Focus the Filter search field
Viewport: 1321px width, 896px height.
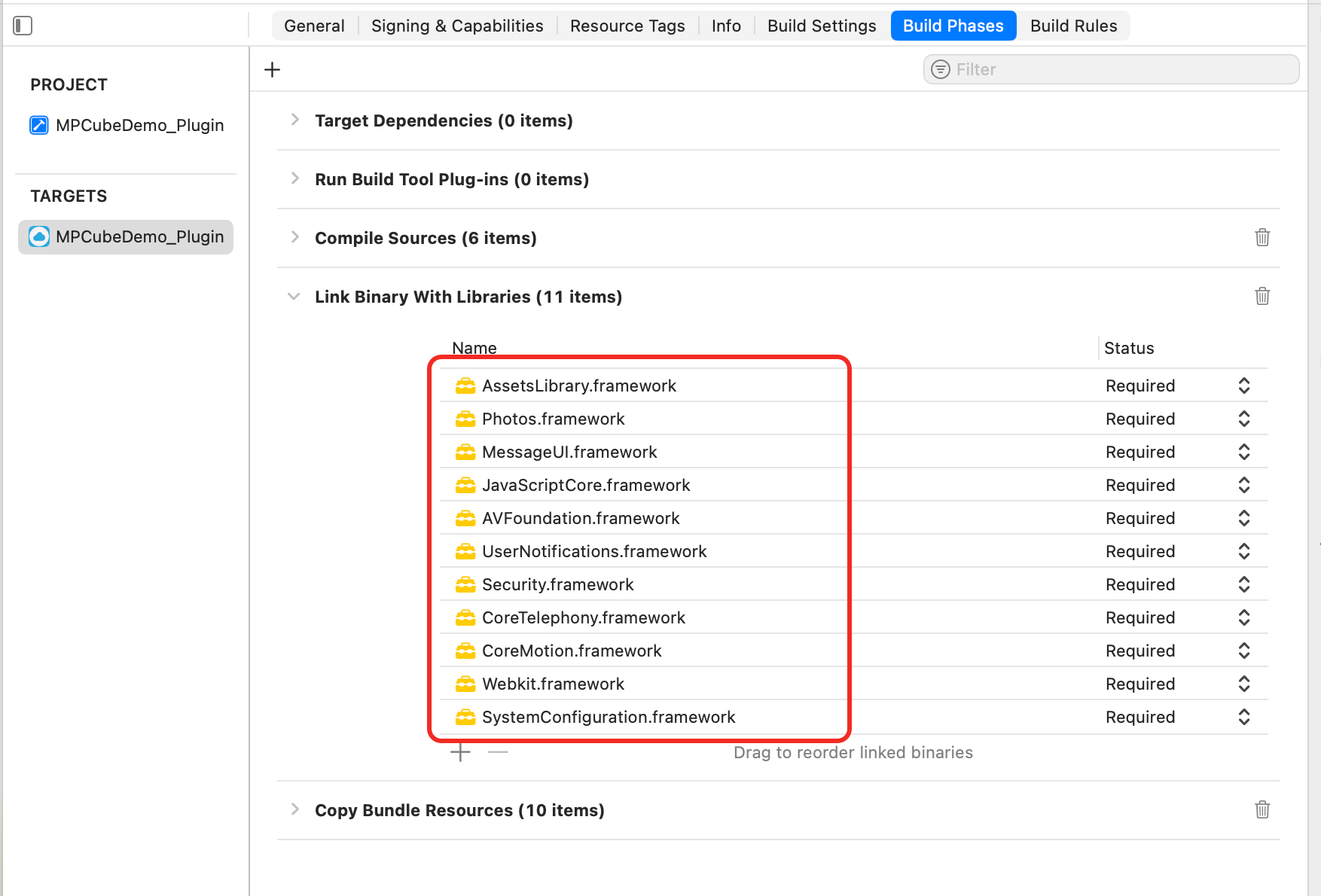coord(1111,69)
